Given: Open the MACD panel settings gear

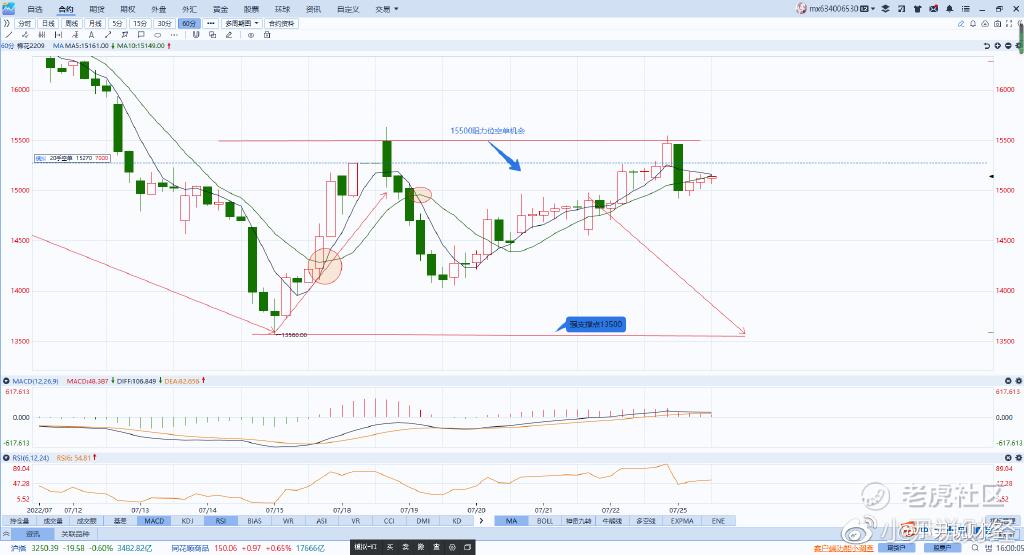Looking at the screenshot, I should point(1018,381).
